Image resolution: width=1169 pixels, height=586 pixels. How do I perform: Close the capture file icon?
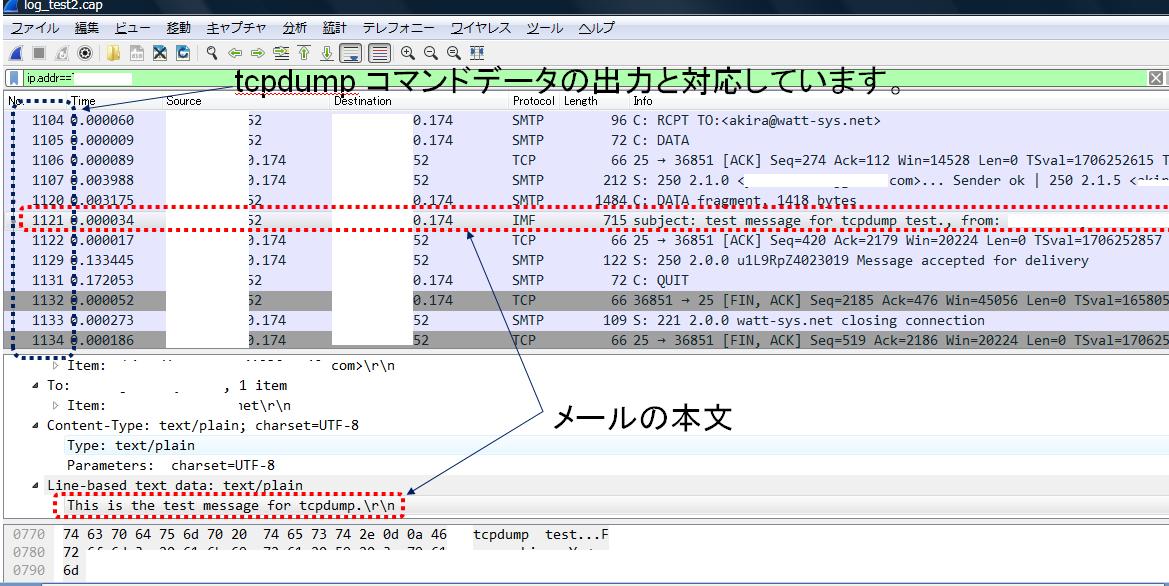coord(160,53)
